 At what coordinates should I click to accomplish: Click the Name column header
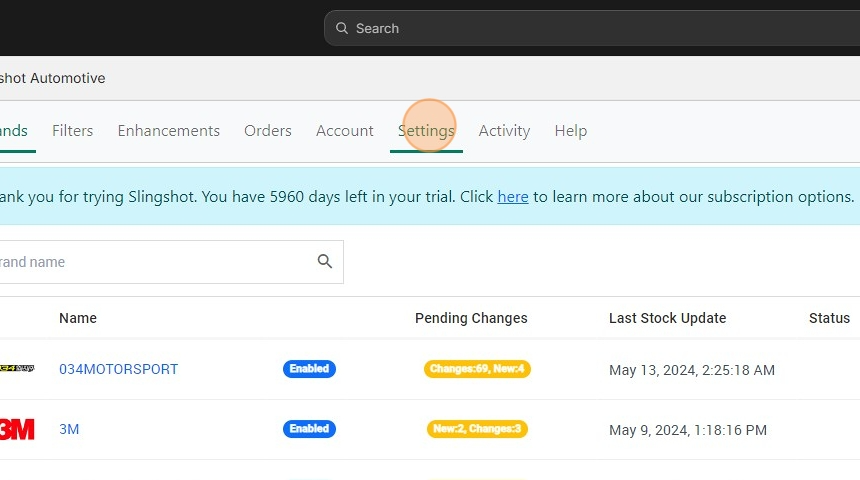pyautogui.click(x=78, y=318)
